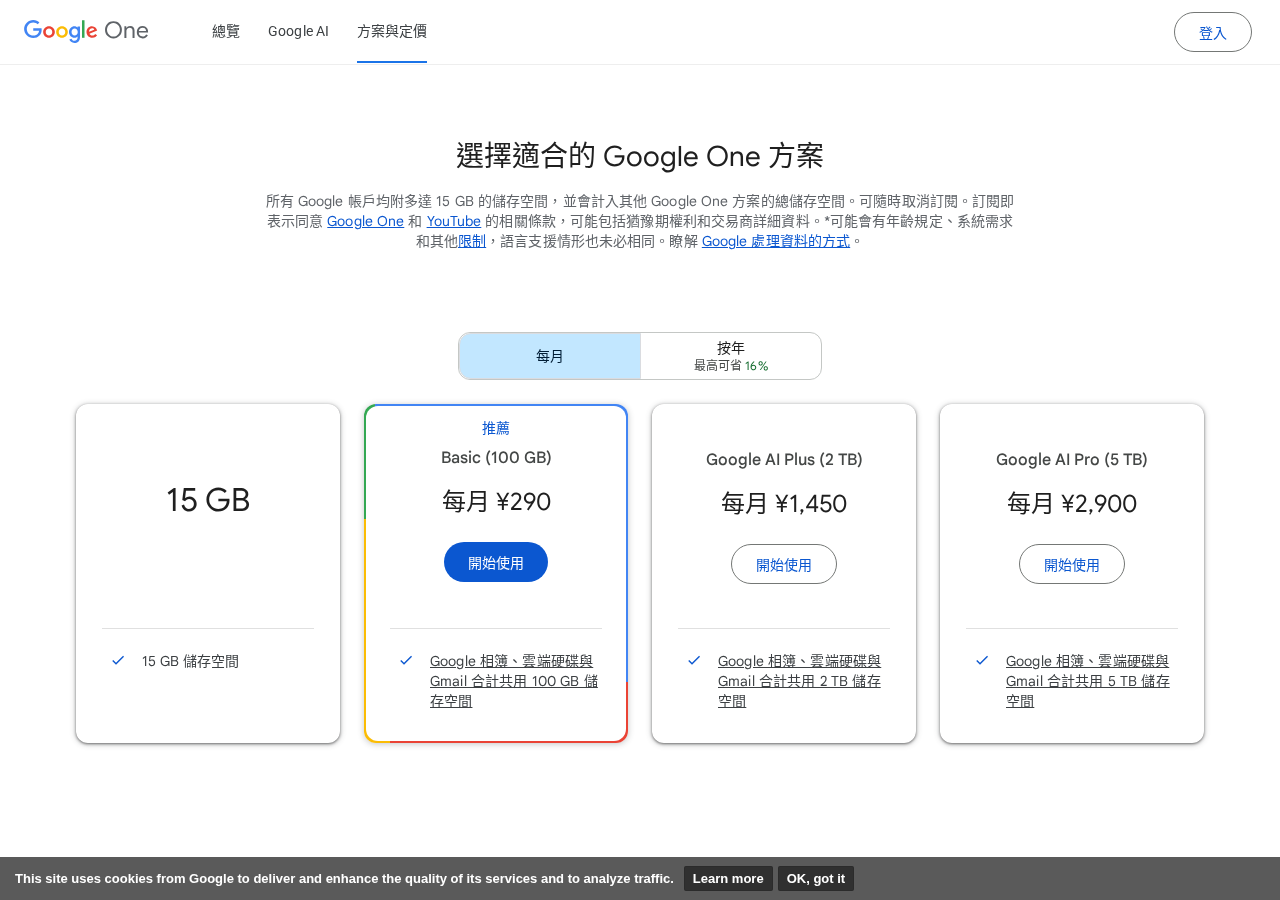Open the 總覽 navigation tab

pyautogui.click(x=226, y=31)
